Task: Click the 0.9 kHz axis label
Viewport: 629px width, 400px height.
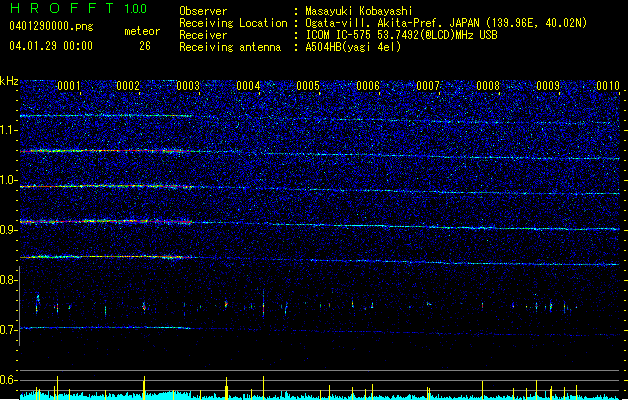Action: (x=9, y=230)
